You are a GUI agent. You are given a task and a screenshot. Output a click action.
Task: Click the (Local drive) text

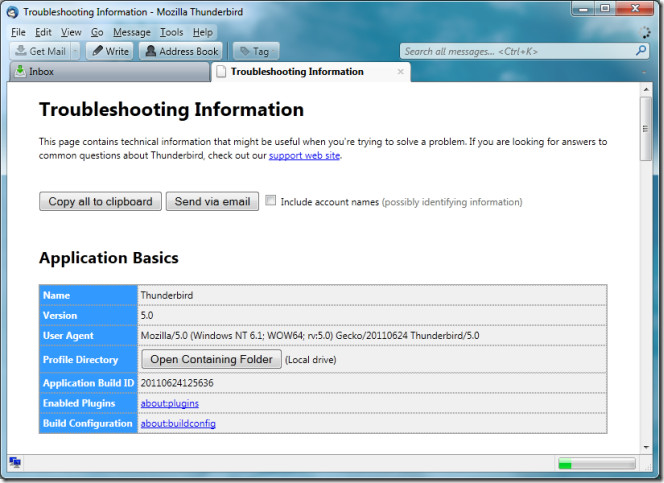click(x=310, y=360)
